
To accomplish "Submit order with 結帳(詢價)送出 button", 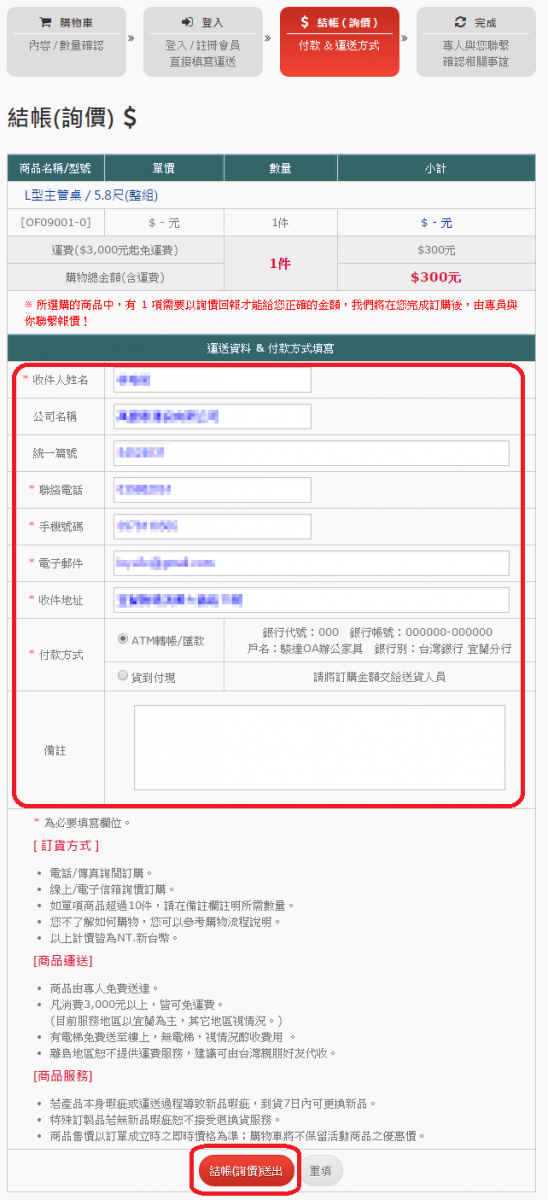I will 247,1171.
